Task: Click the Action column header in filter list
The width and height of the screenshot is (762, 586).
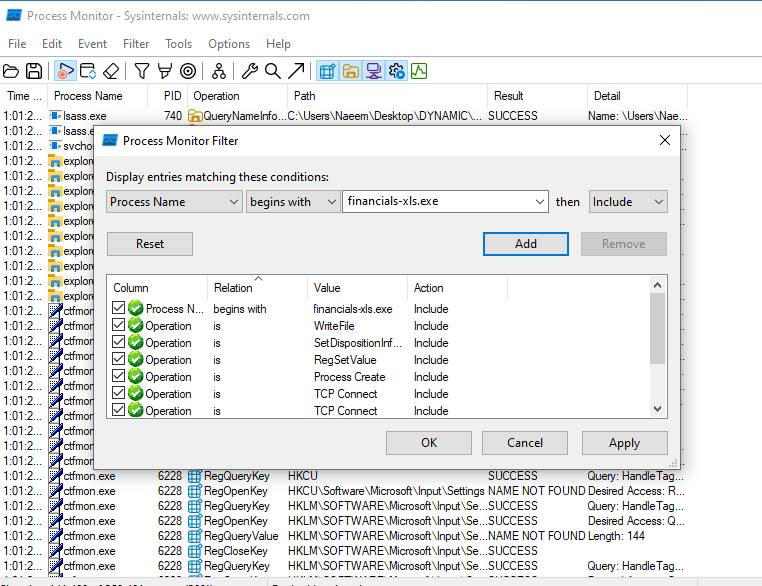Action: click(x=457, y=288)
